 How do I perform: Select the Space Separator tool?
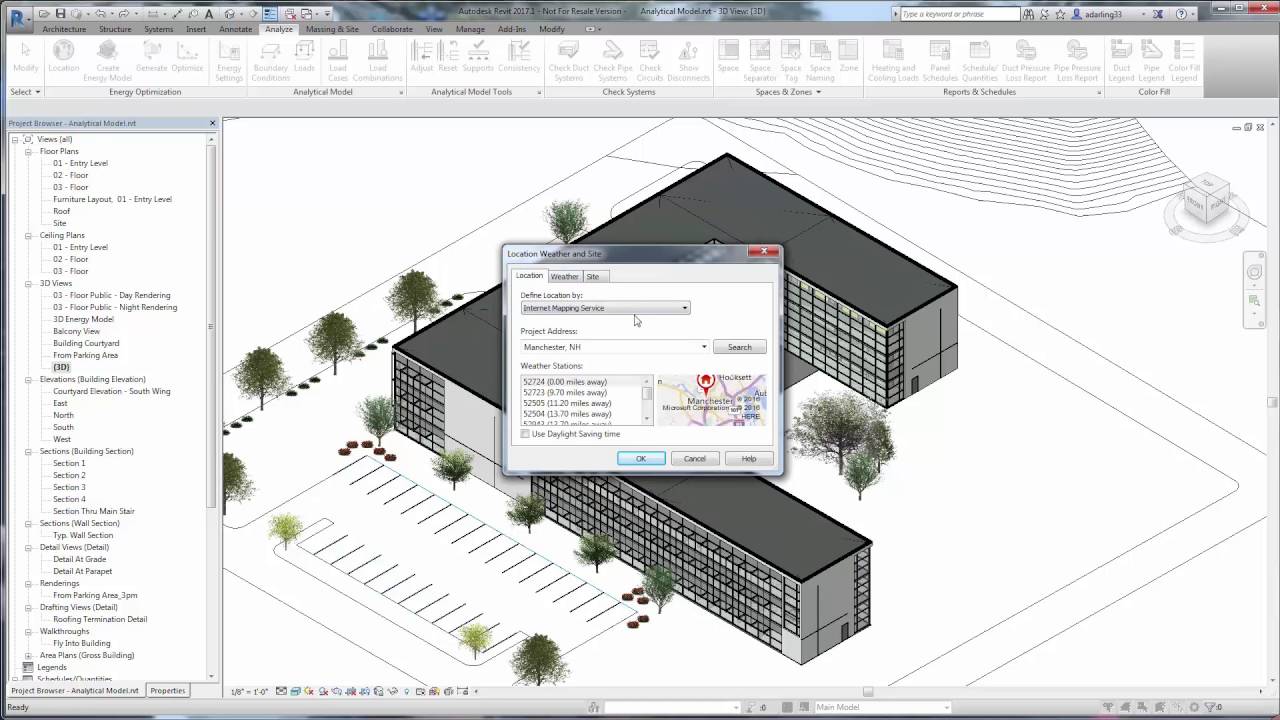click(760, 57)
